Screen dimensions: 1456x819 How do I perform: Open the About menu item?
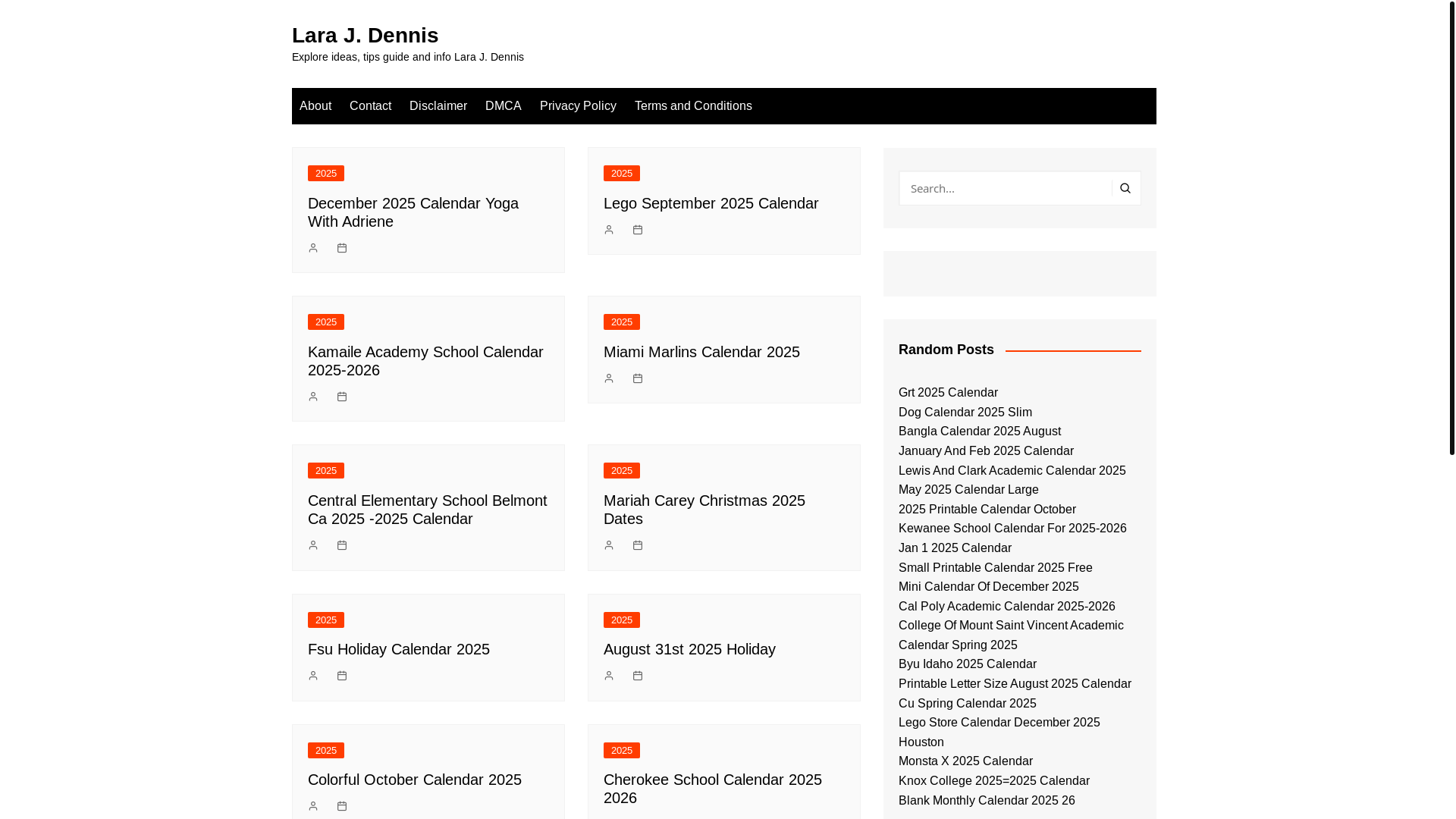pos(315,106)
